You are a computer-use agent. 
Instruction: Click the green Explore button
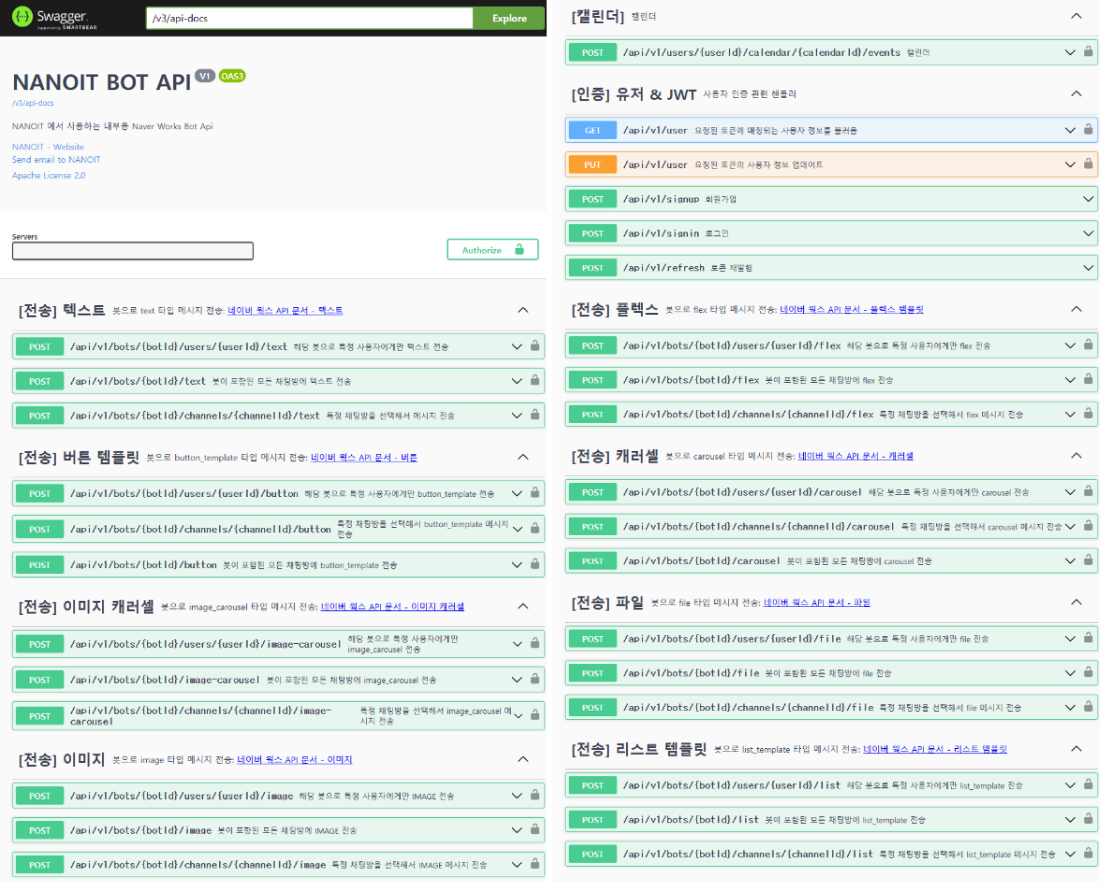pyautogui.click(x=509, y=18)
